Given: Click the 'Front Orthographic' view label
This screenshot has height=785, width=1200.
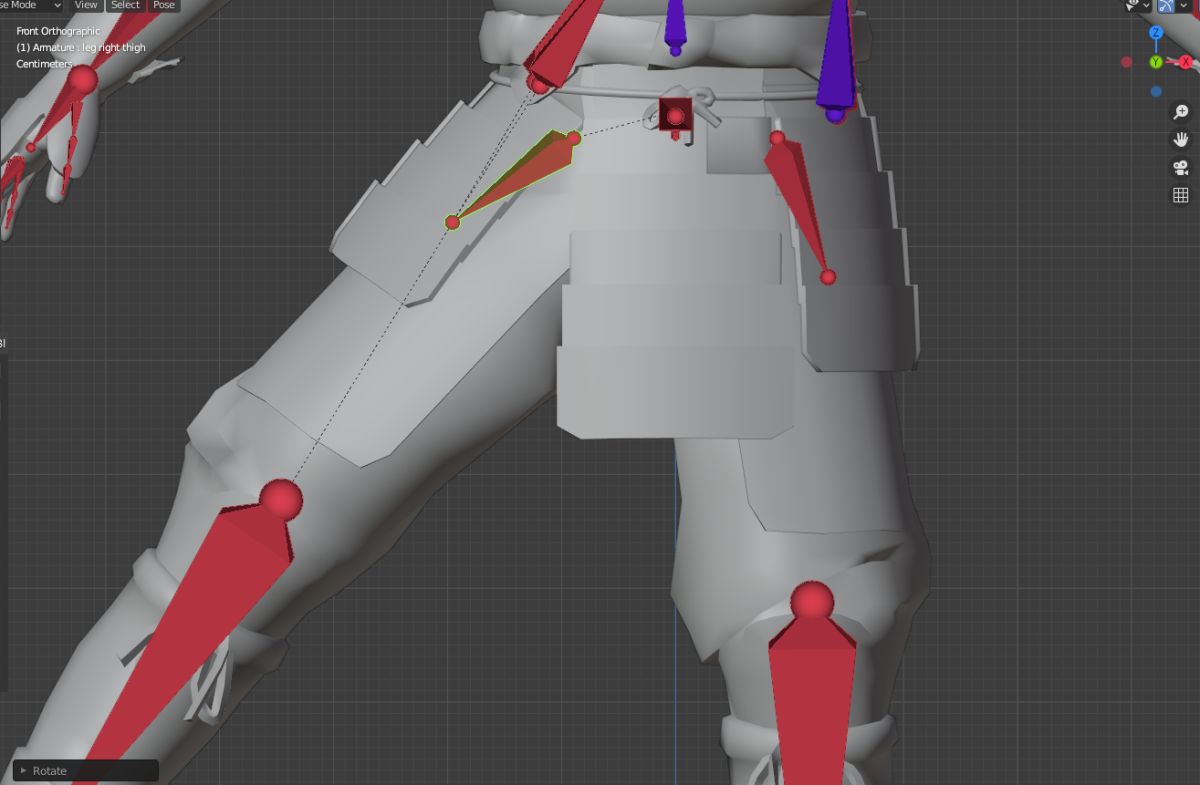Looking at the screenshot, I should coord(58,31).
